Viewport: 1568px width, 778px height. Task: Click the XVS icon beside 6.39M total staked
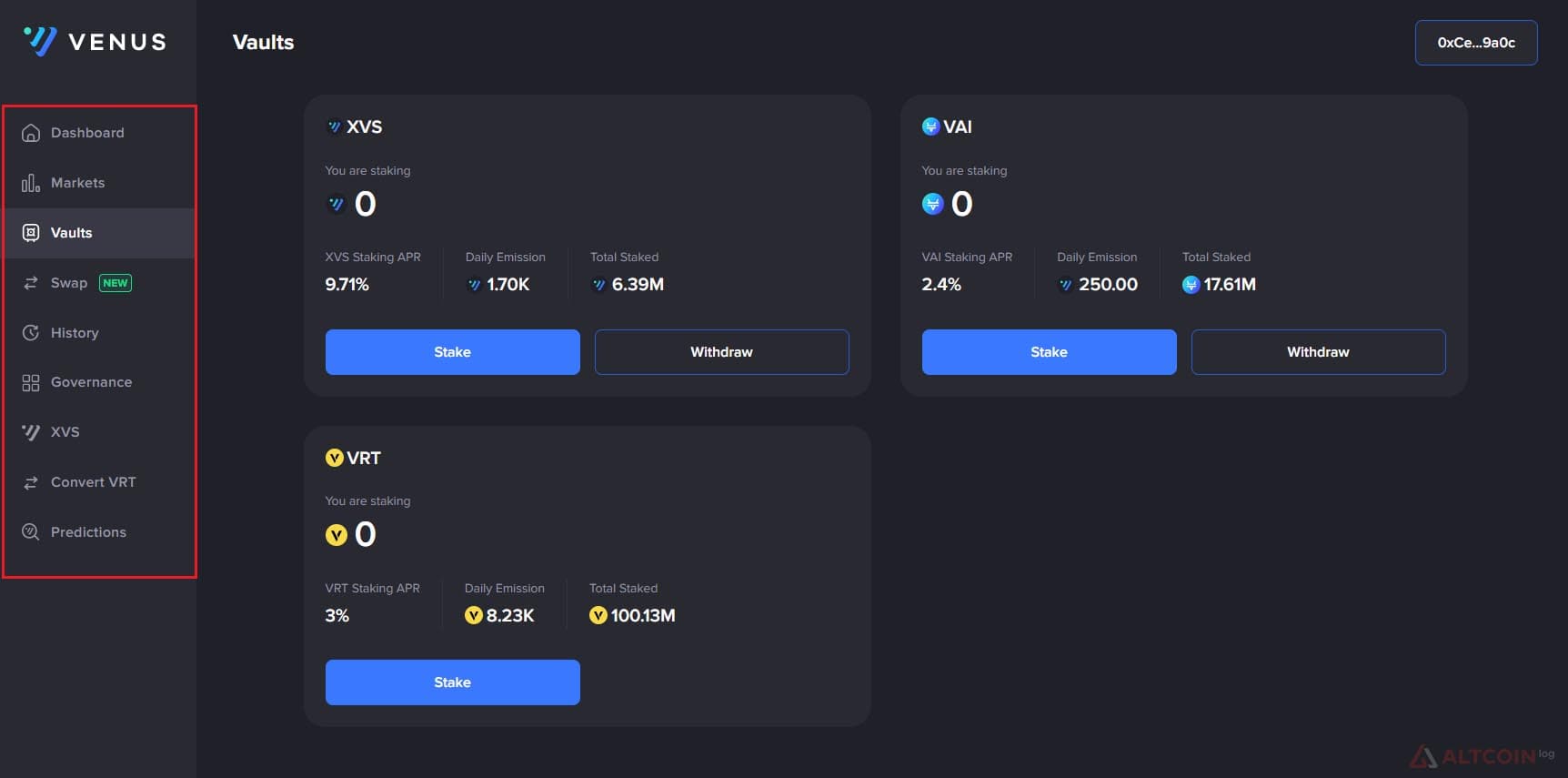pos(598,285)
